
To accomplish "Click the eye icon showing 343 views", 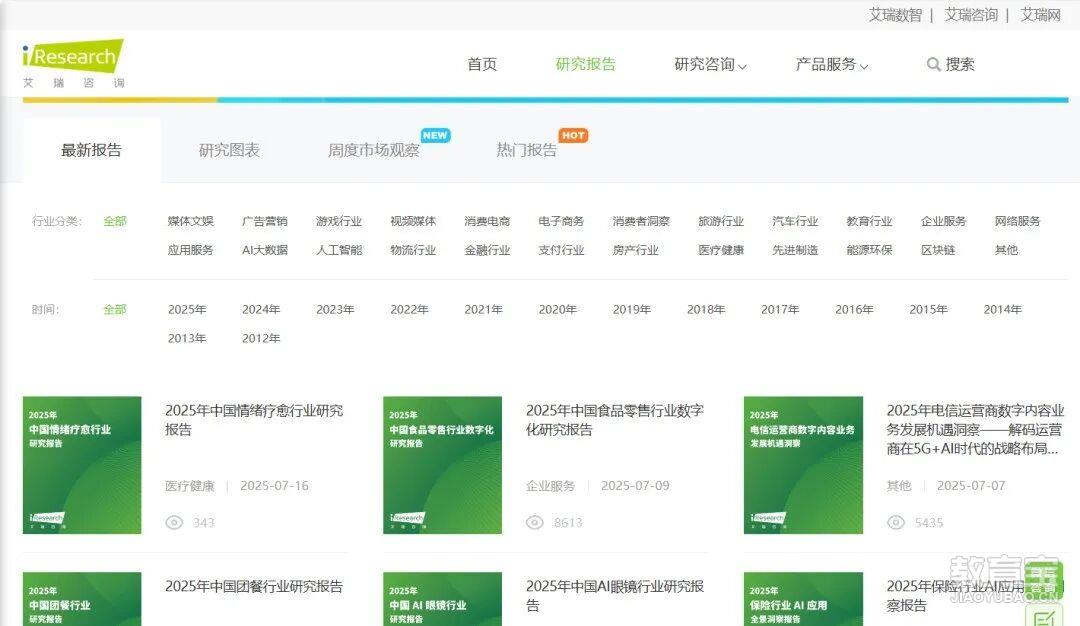I will click(x=174, y=522).
